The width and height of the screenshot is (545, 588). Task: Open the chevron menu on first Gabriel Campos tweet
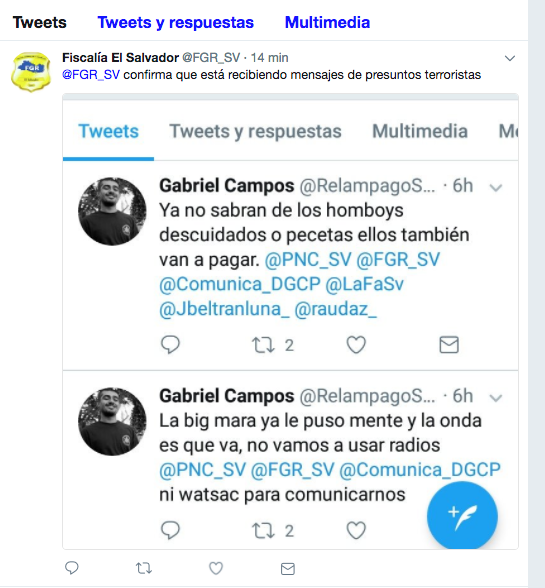click(x=496, y=188)
